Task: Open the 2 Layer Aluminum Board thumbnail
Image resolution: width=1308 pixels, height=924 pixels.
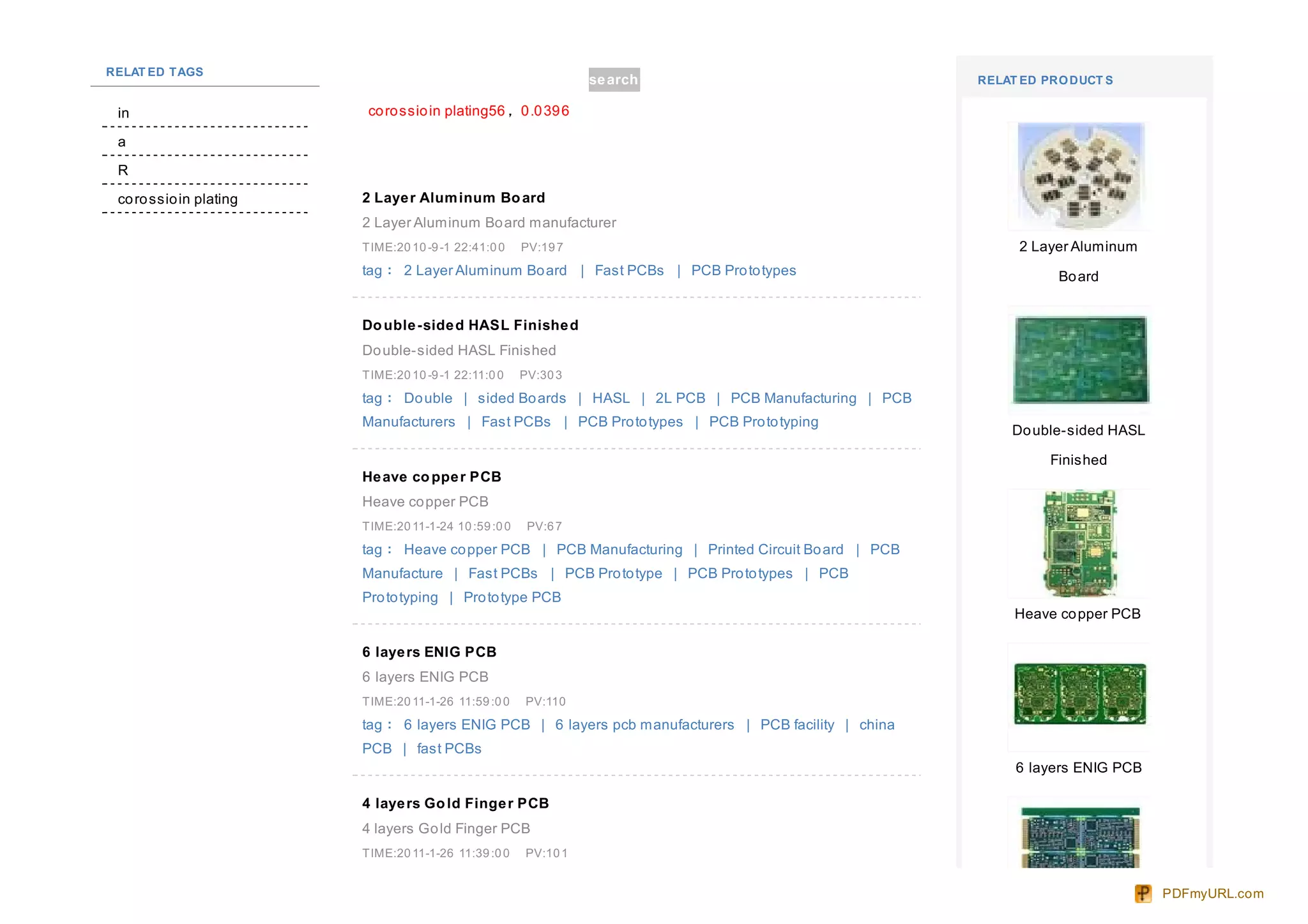Action: tap(1079, 176)
